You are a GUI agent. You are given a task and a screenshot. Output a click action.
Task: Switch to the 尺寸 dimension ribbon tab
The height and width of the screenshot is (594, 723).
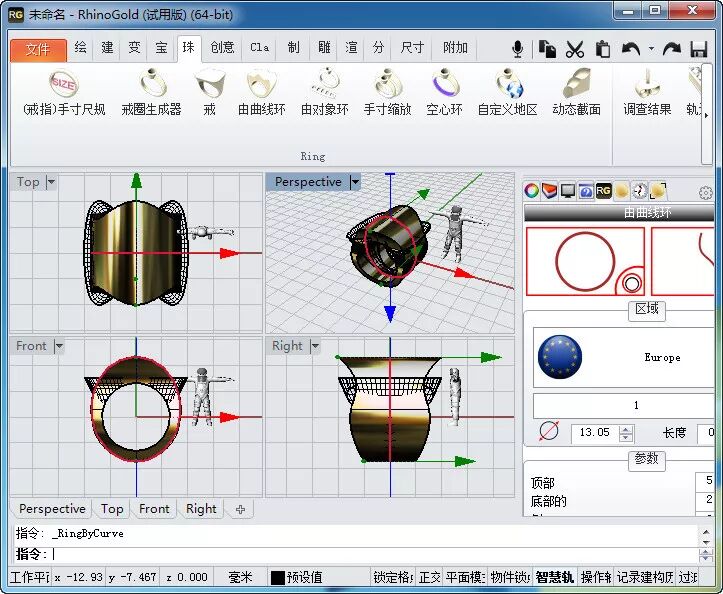point(412,48)
